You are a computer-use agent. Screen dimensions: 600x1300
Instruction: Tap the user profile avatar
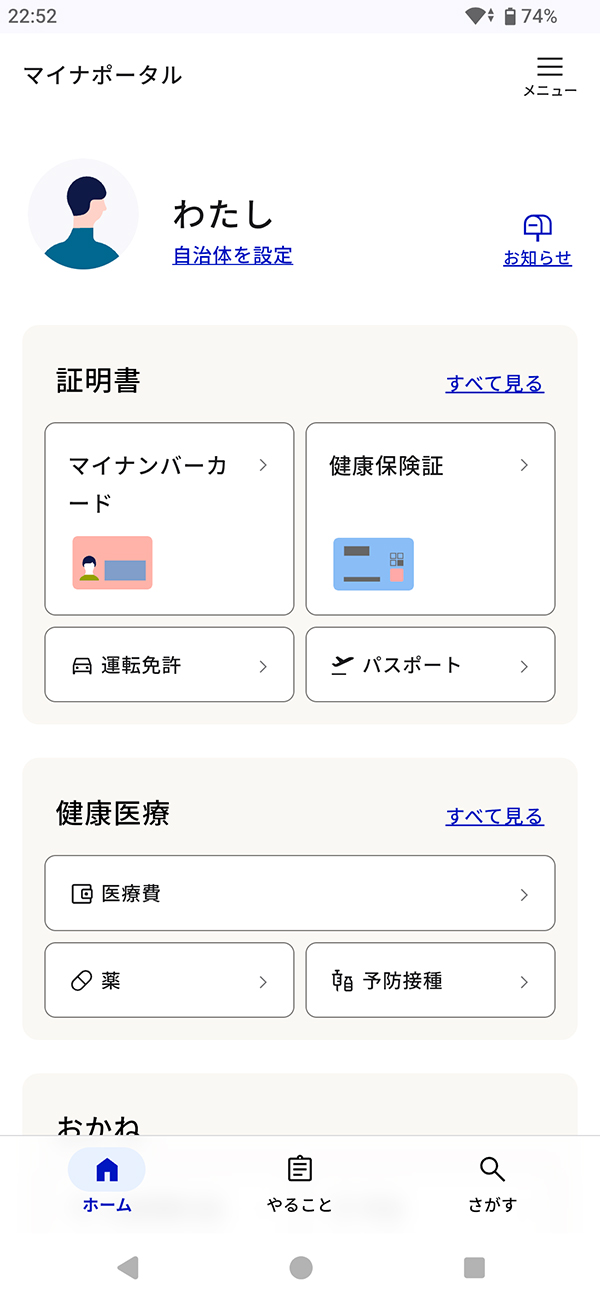[83, 215]
